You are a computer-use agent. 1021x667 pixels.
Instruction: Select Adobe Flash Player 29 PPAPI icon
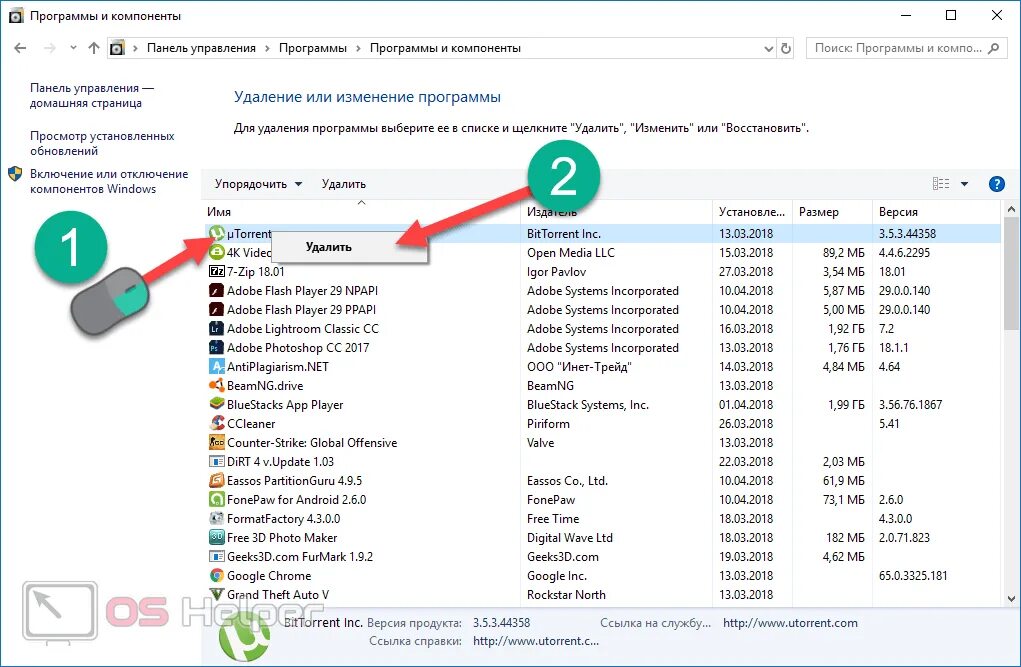click(216, 309)
